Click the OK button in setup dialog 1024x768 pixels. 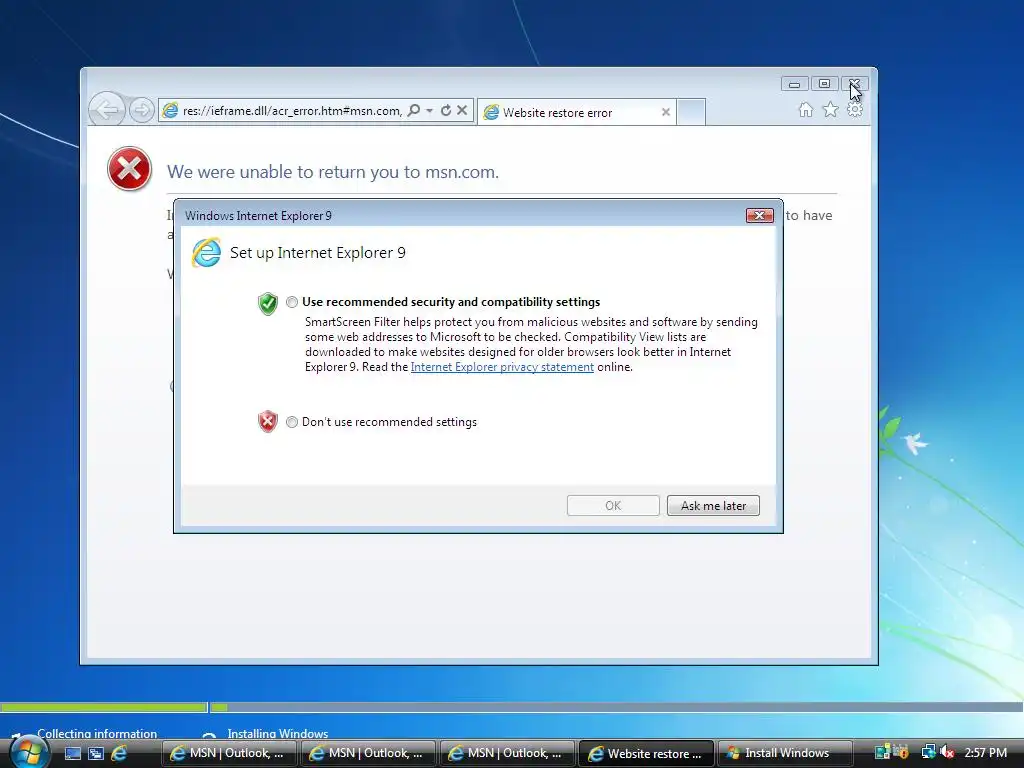pos(613,505)
